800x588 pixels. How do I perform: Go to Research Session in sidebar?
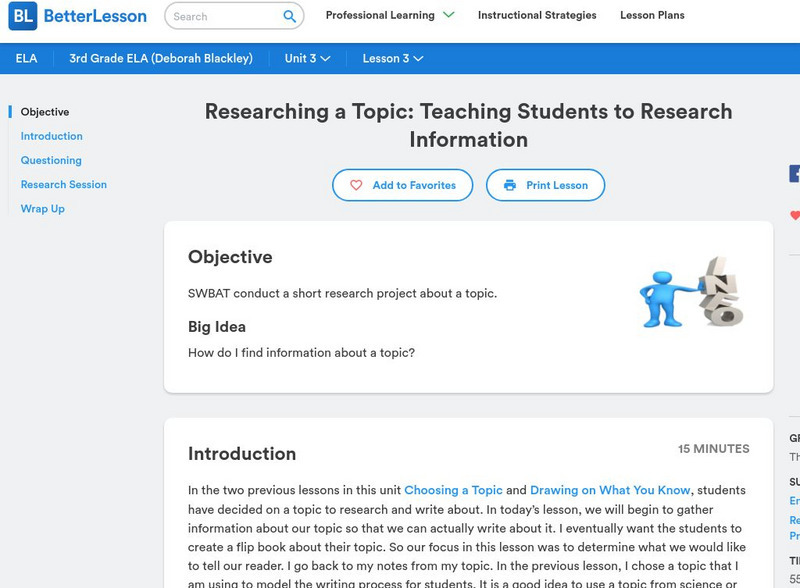tap(64, 184)
